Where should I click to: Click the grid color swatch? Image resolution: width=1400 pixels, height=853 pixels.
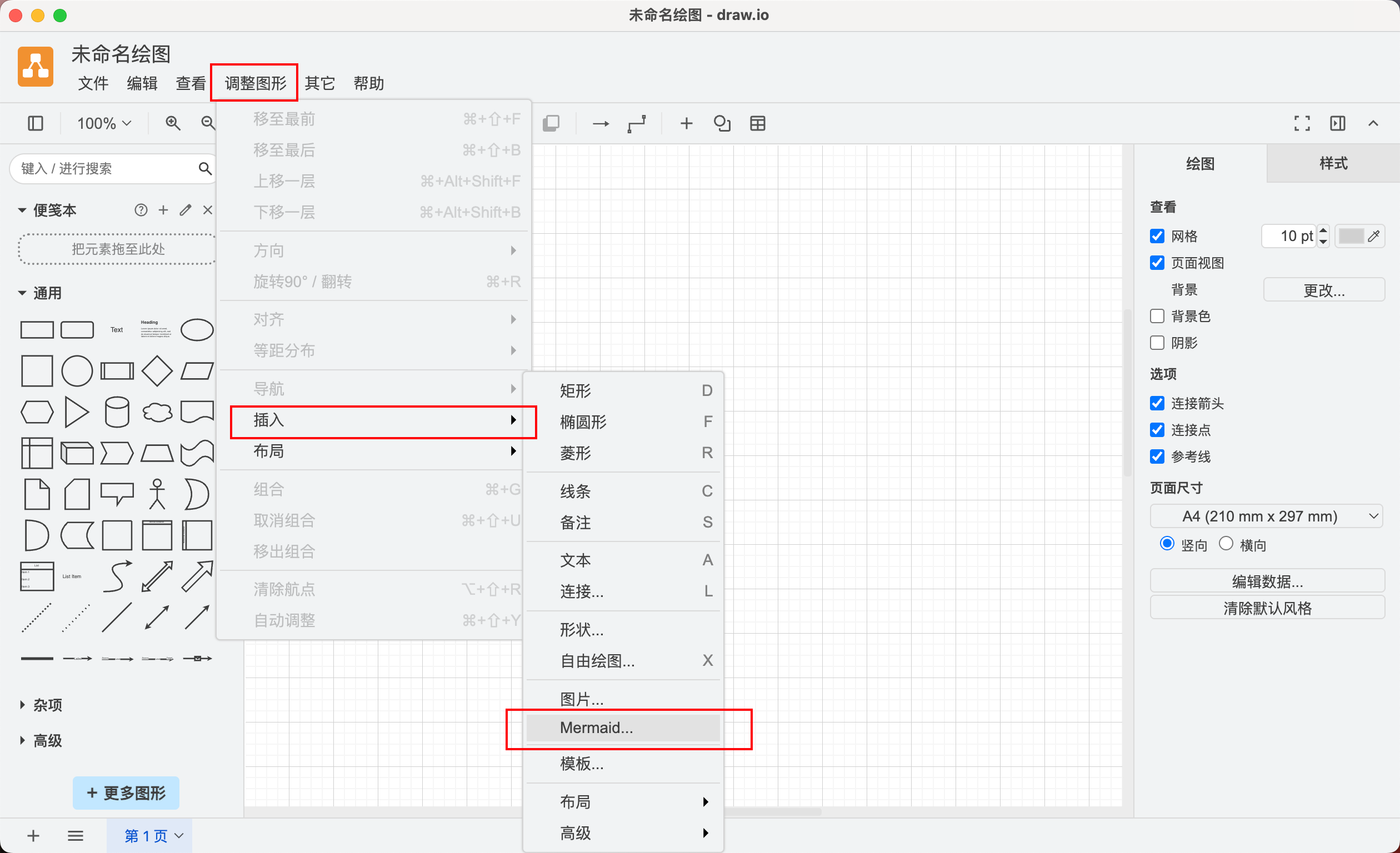pos(1351,235)
